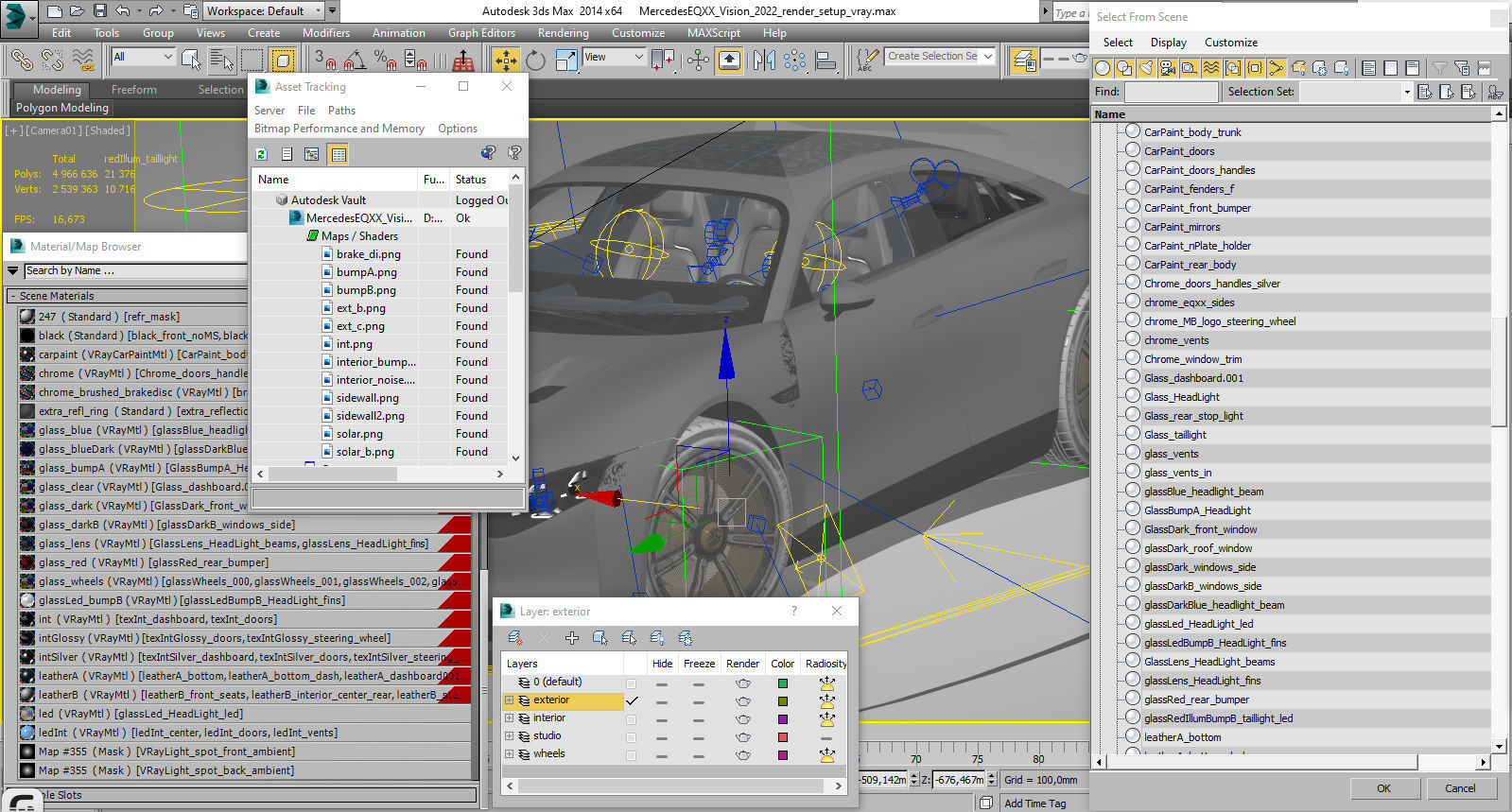The height and width of the screenshot is (812, 1512).
Task: Refresh the Asset Tracking list
Action: (262, 154)
